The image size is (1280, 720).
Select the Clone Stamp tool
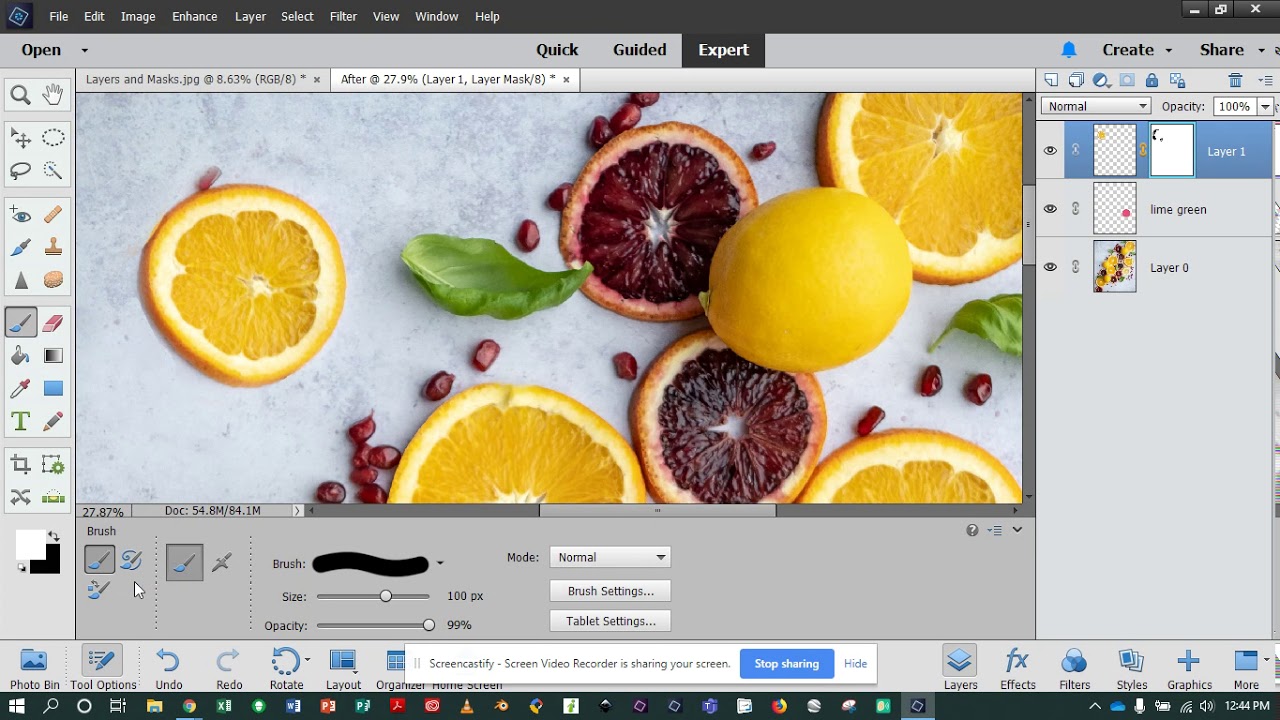[53, 247]
